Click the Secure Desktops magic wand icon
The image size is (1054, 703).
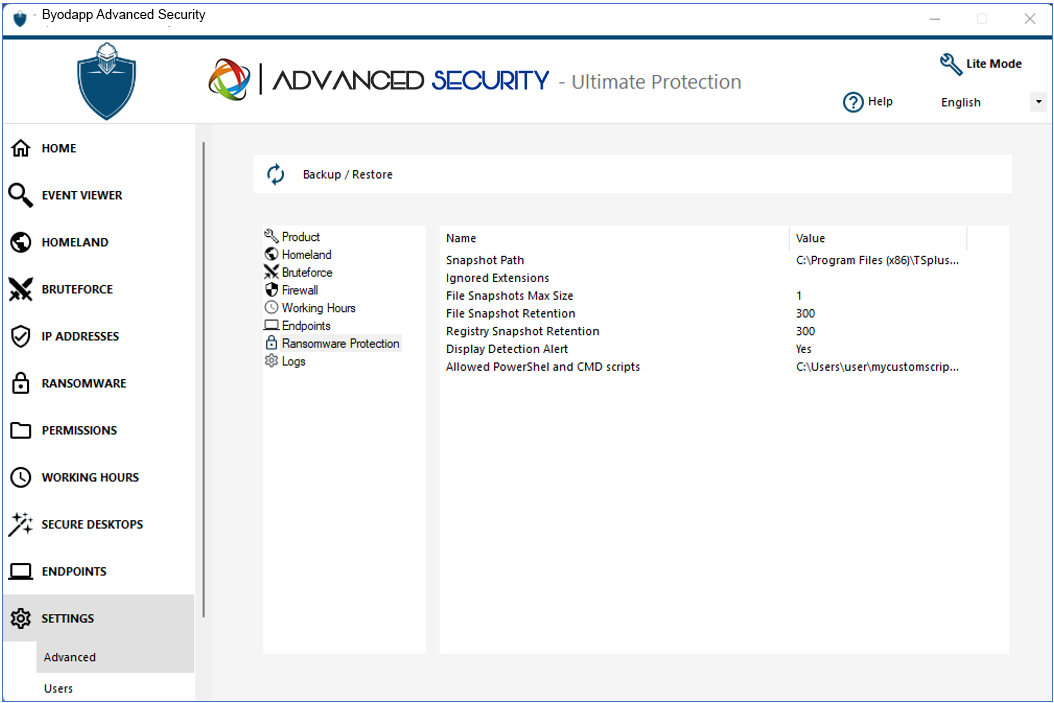pyautogui.click(x=20, y=524)
